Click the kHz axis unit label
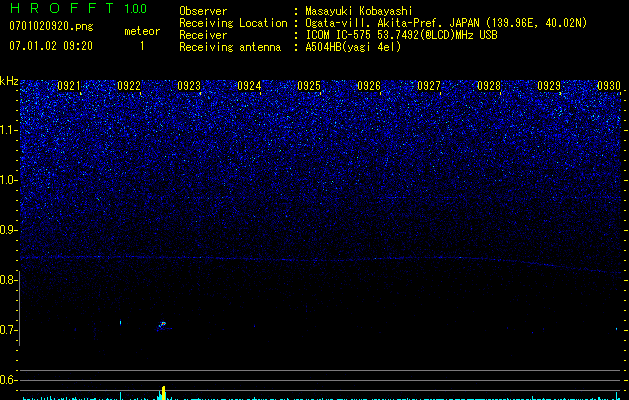Image resolution: width=629 pixels, height=400 pixels. (9, 81)
